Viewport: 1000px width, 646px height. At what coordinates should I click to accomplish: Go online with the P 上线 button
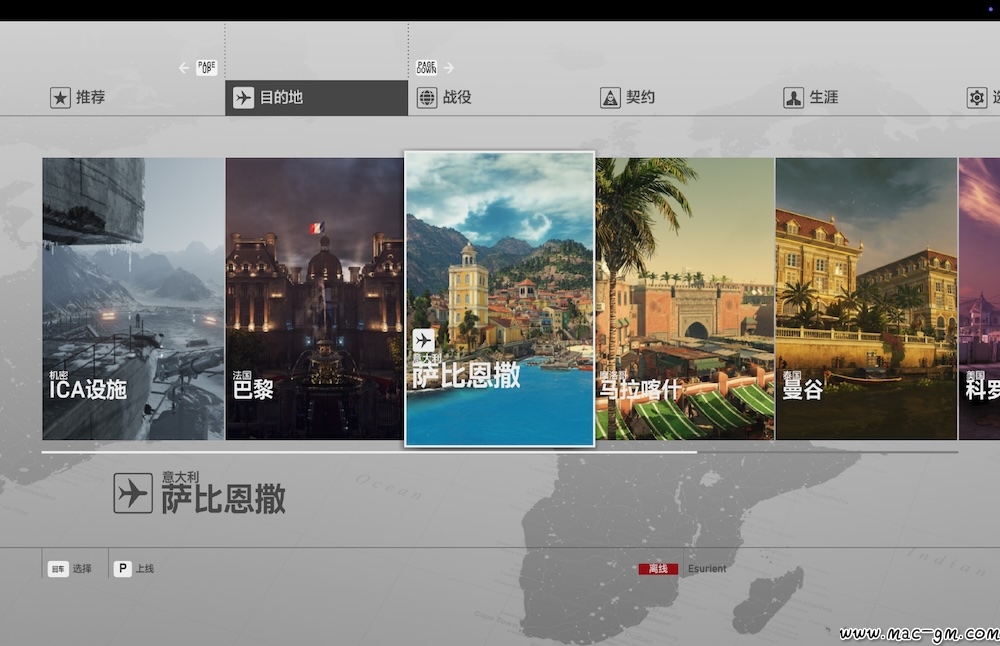[133, 568]
